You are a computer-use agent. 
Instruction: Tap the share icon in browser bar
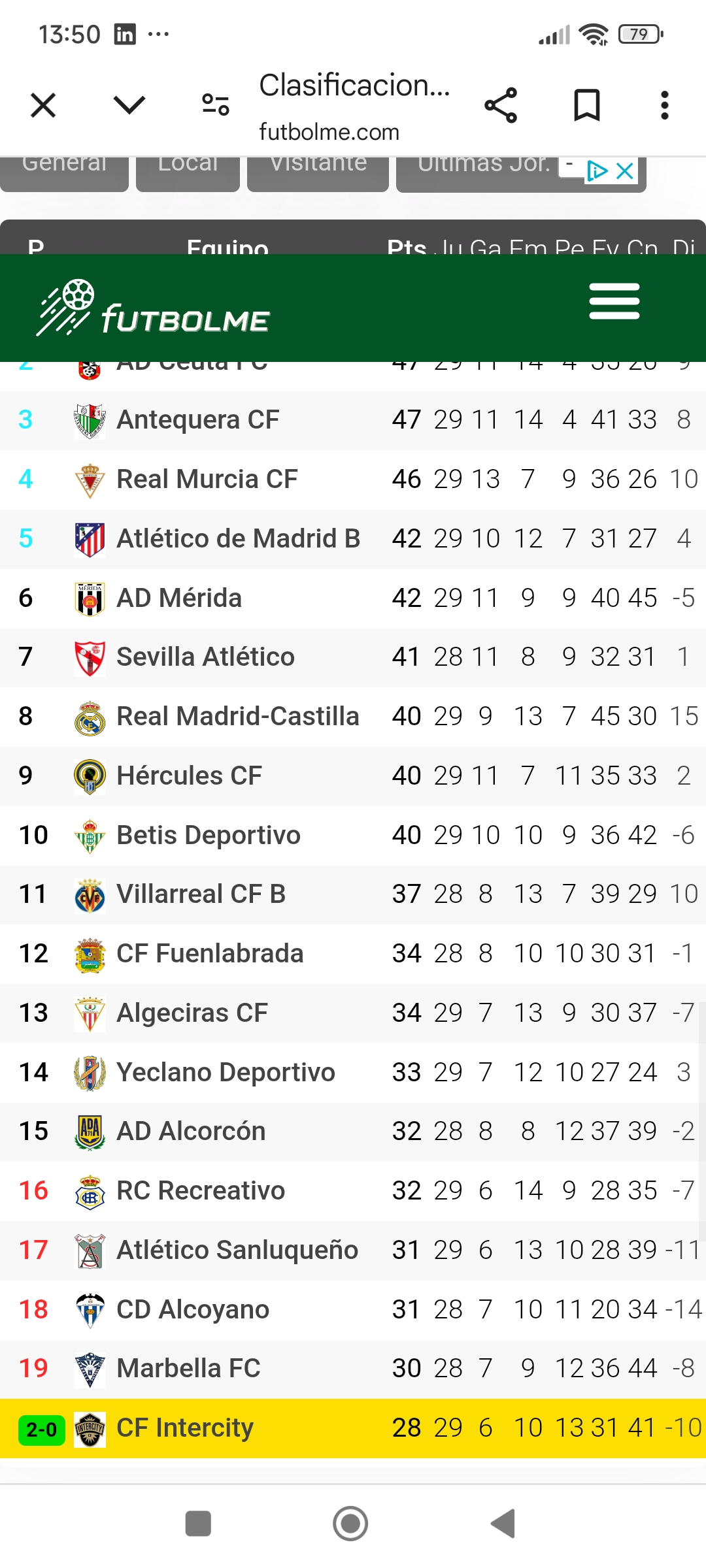(x=501, y=105)
